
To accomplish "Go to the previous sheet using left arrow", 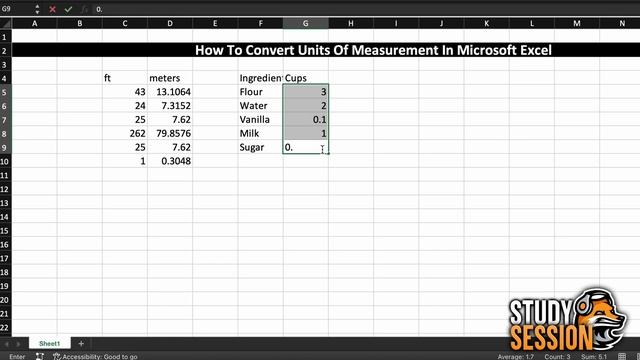I will pyautogui.click(x=7, y=344).
